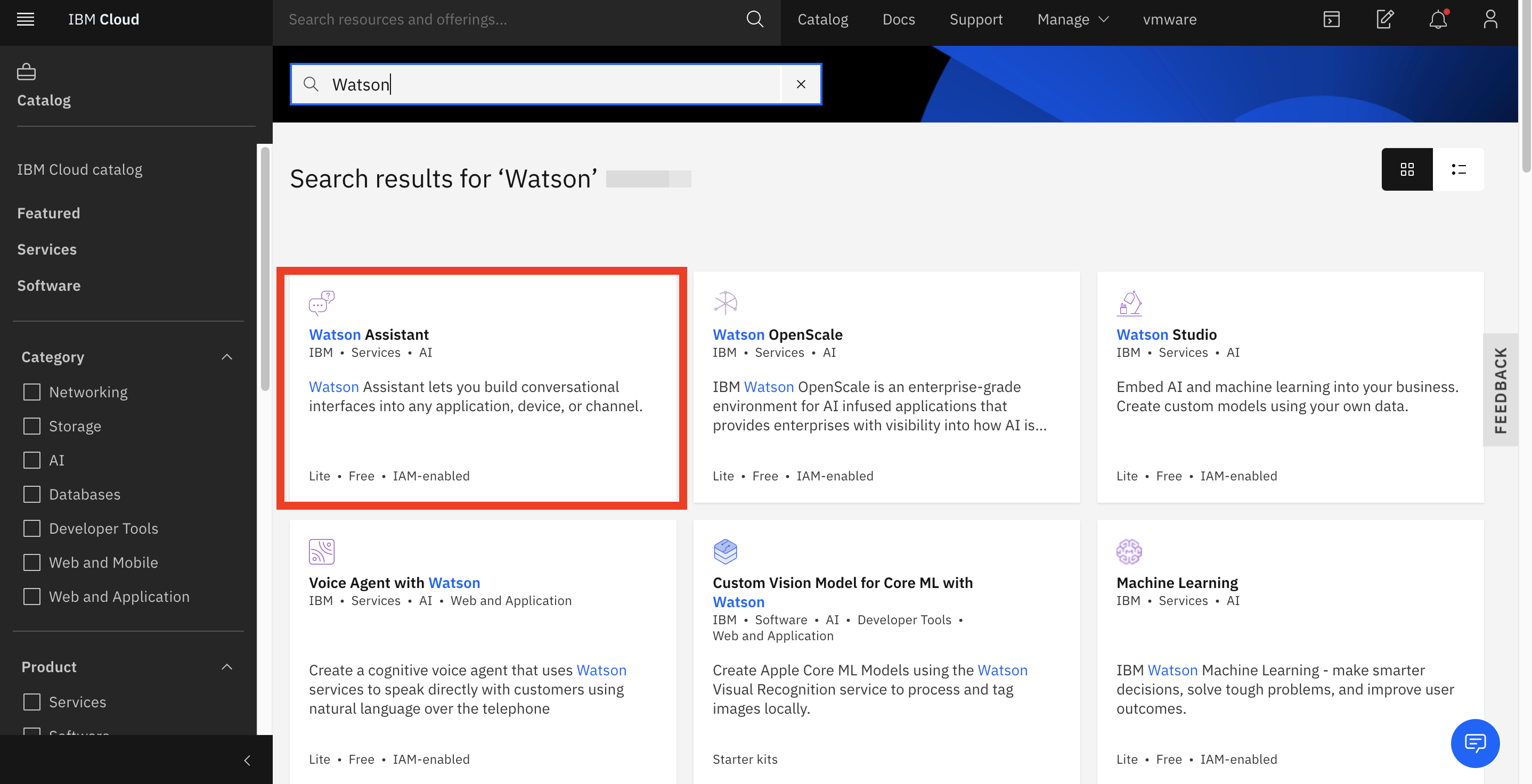The height and width of the screenshot is (784, 1532).
Task: Open the IBM Cloud Shell icon
Action: pos(1331,19)
